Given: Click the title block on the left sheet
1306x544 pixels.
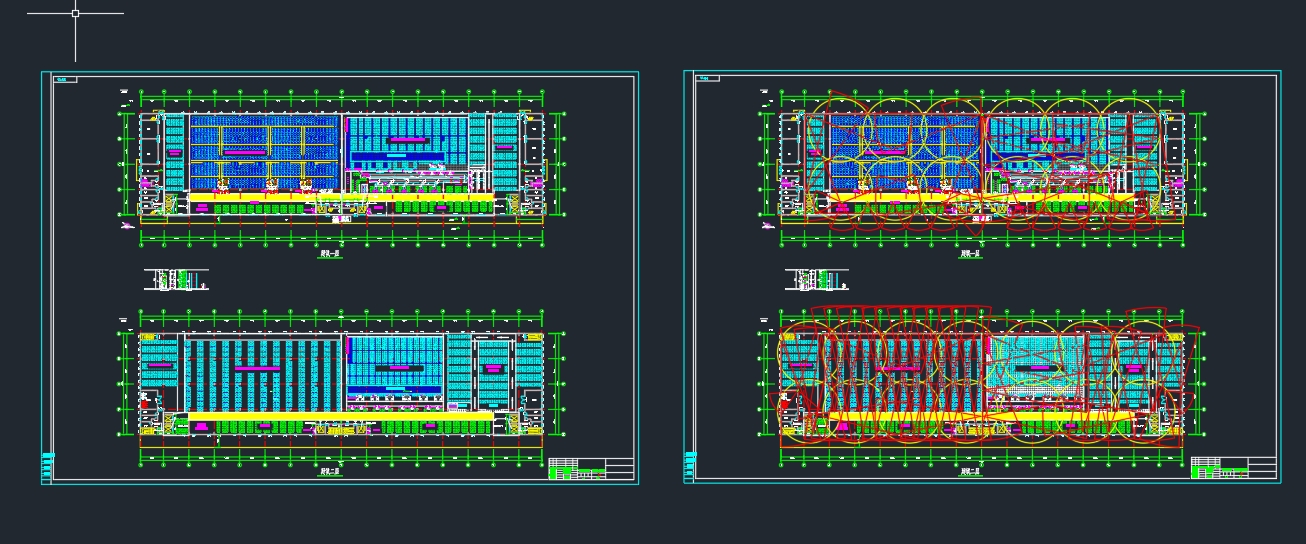Looking at the screenshot, I should click(x=591, y=469).
